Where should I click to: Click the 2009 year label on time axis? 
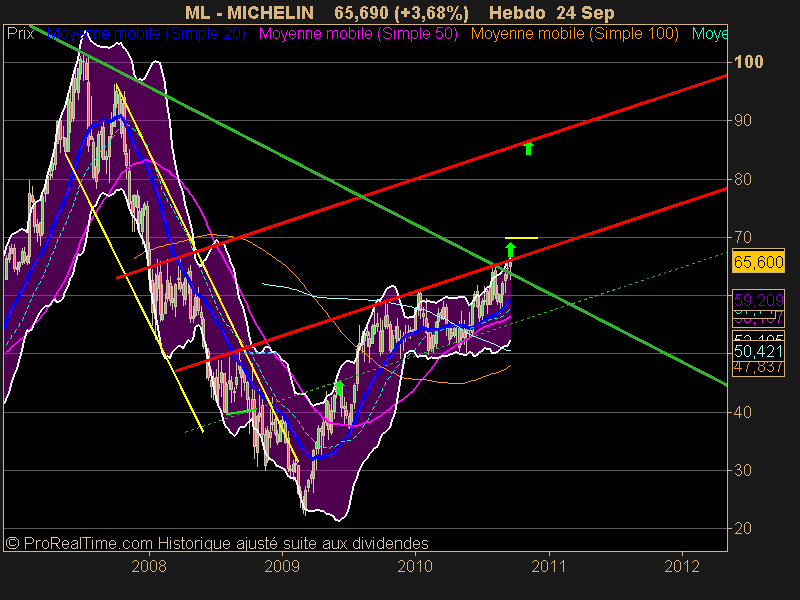point(282,566)
